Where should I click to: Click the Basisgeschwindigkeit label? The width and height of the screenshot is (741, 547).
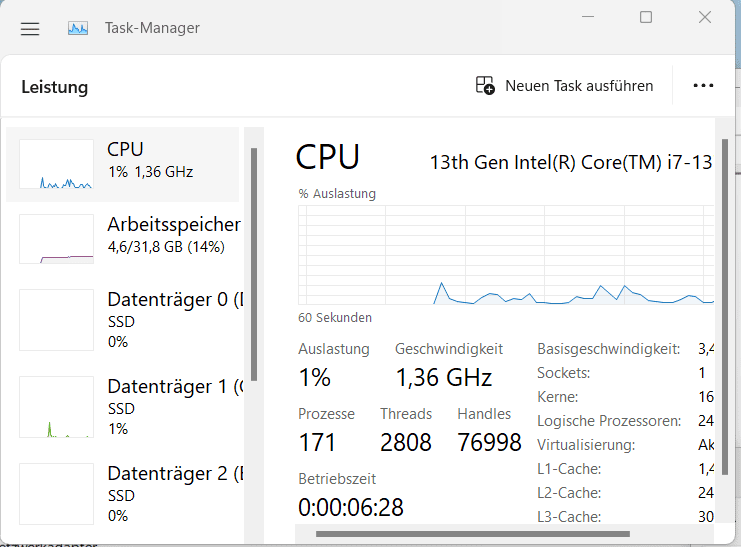609,349
